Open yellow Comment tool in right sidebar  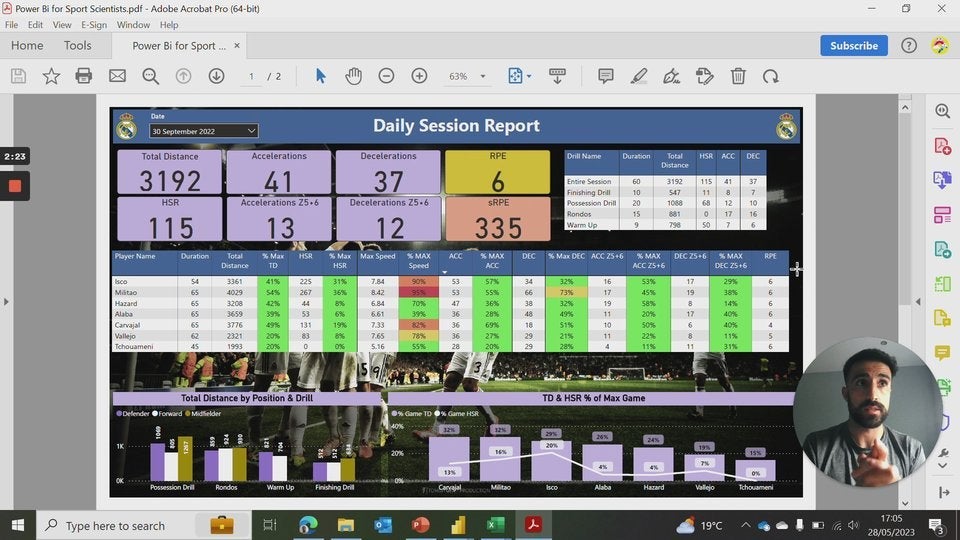tap(942, 353)
